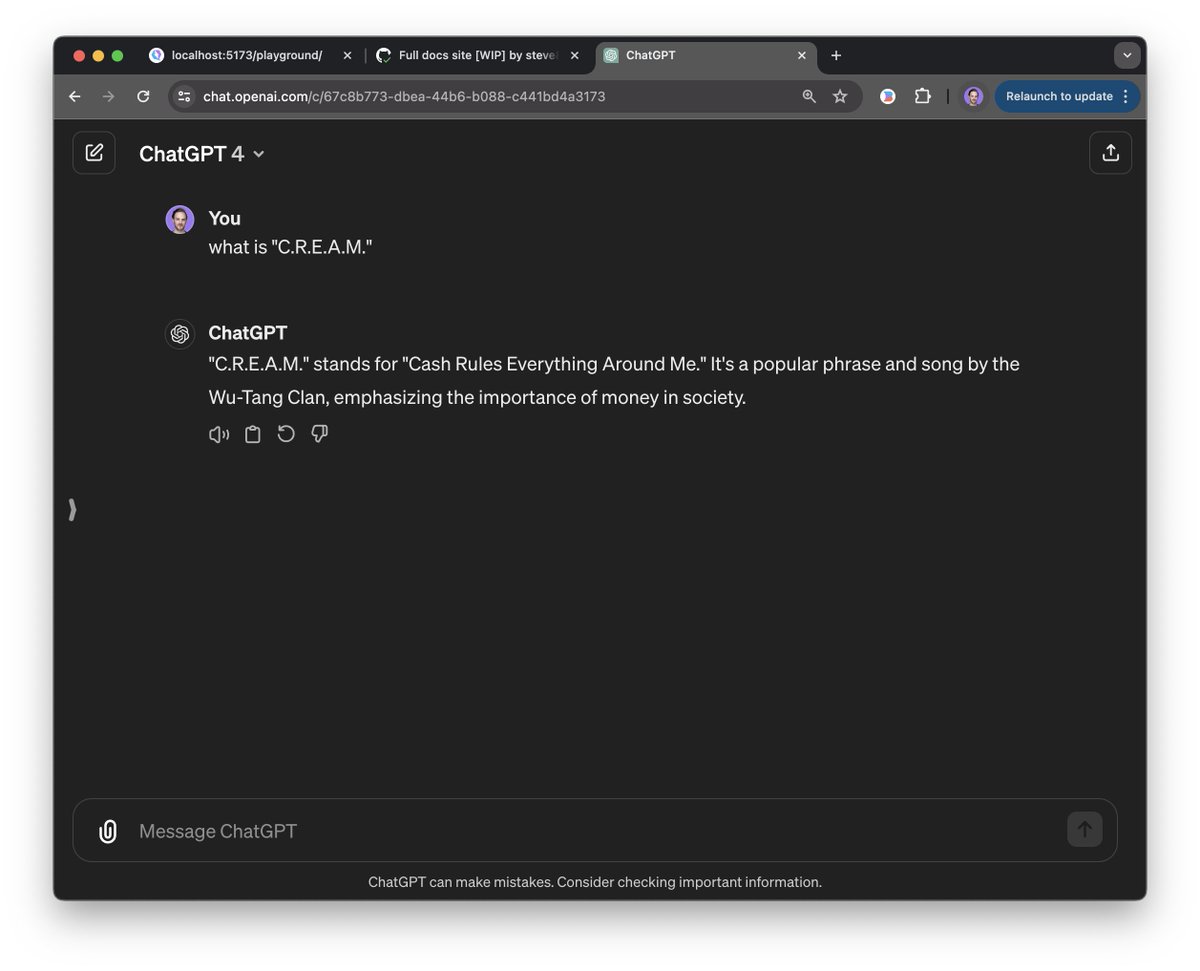Go forward with the browser forward arrow
This screenshot has height=971, width=1200.
tap(109, 96)
